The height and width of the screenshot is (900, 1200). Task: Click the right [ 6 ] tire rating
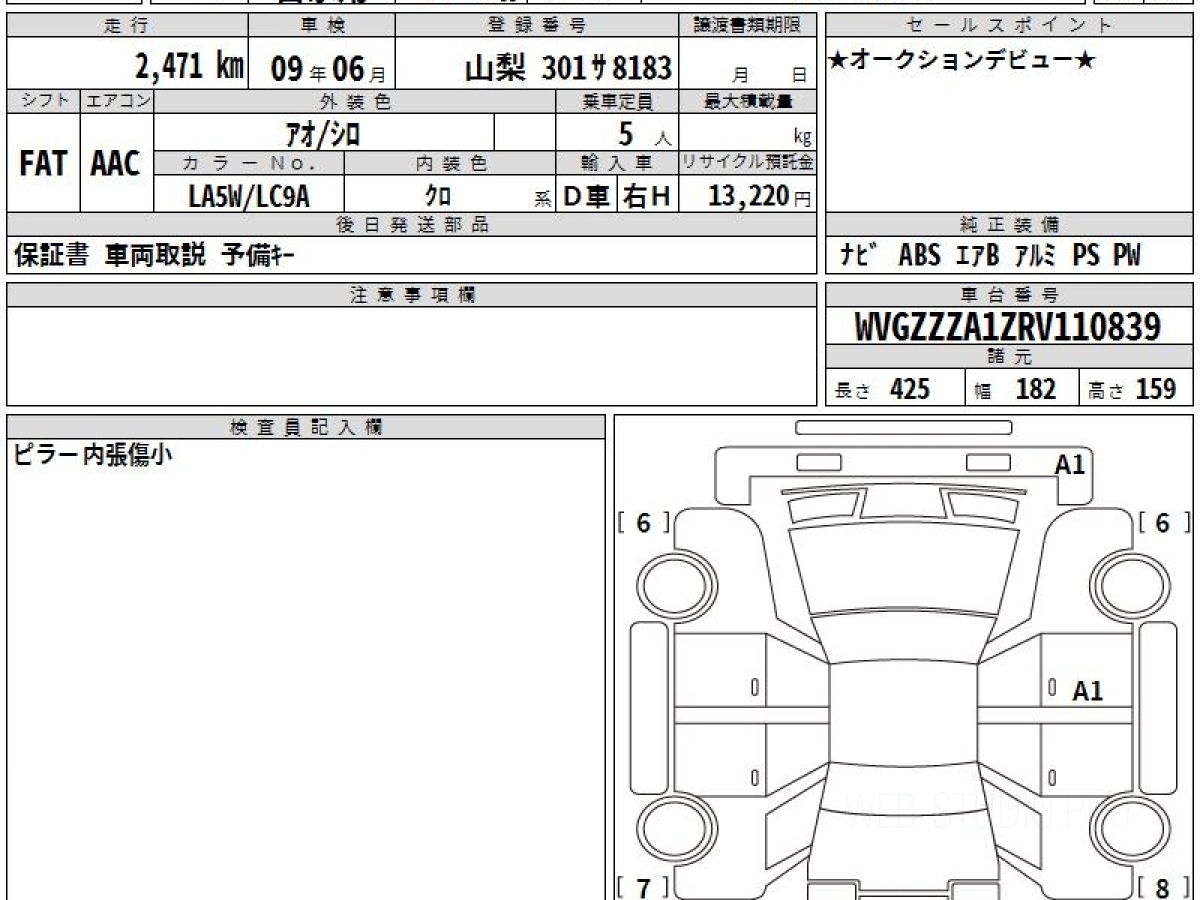(x=1164, y=522)
